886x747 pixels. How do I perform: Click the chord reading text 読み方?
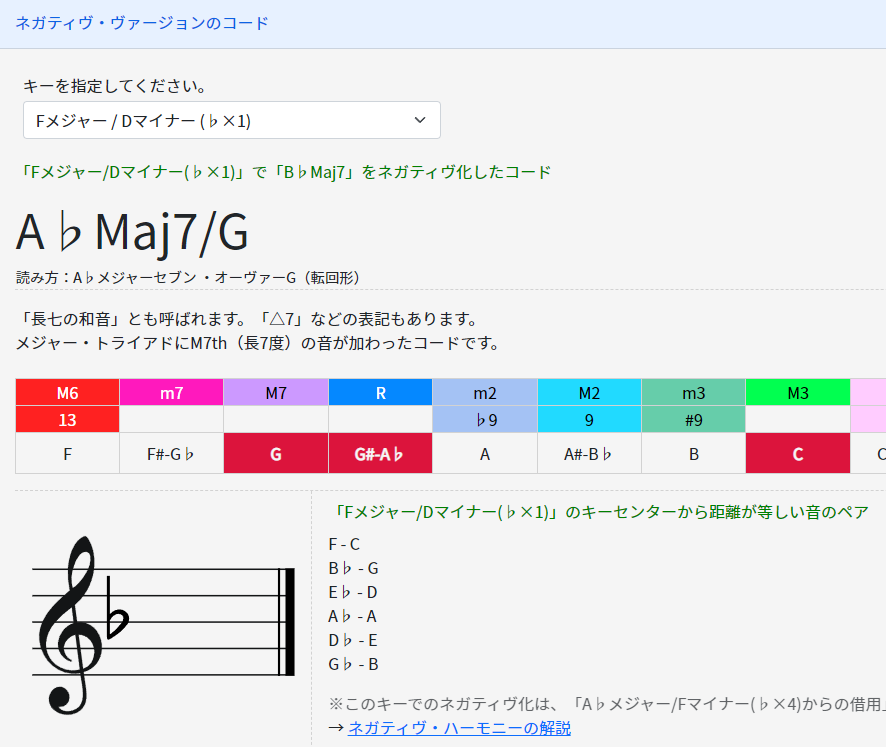(188, 277)
